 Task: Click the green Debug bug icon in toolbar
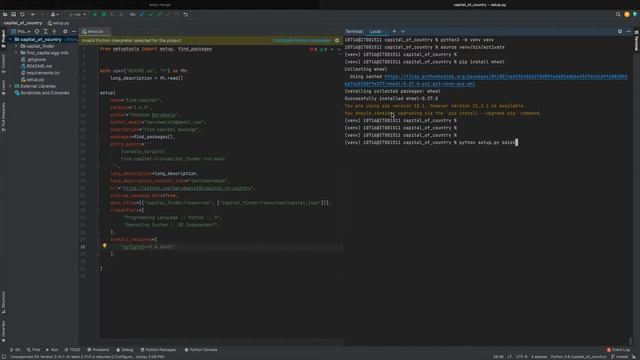(104, 14)
